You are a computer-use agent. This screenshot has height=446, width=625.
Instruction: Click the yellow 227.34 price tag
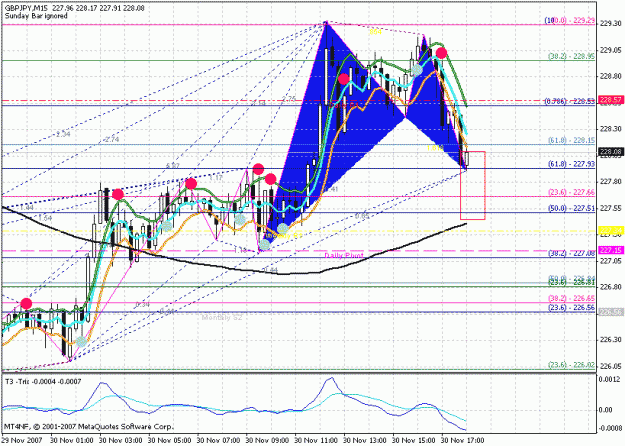tap(609, 230)
